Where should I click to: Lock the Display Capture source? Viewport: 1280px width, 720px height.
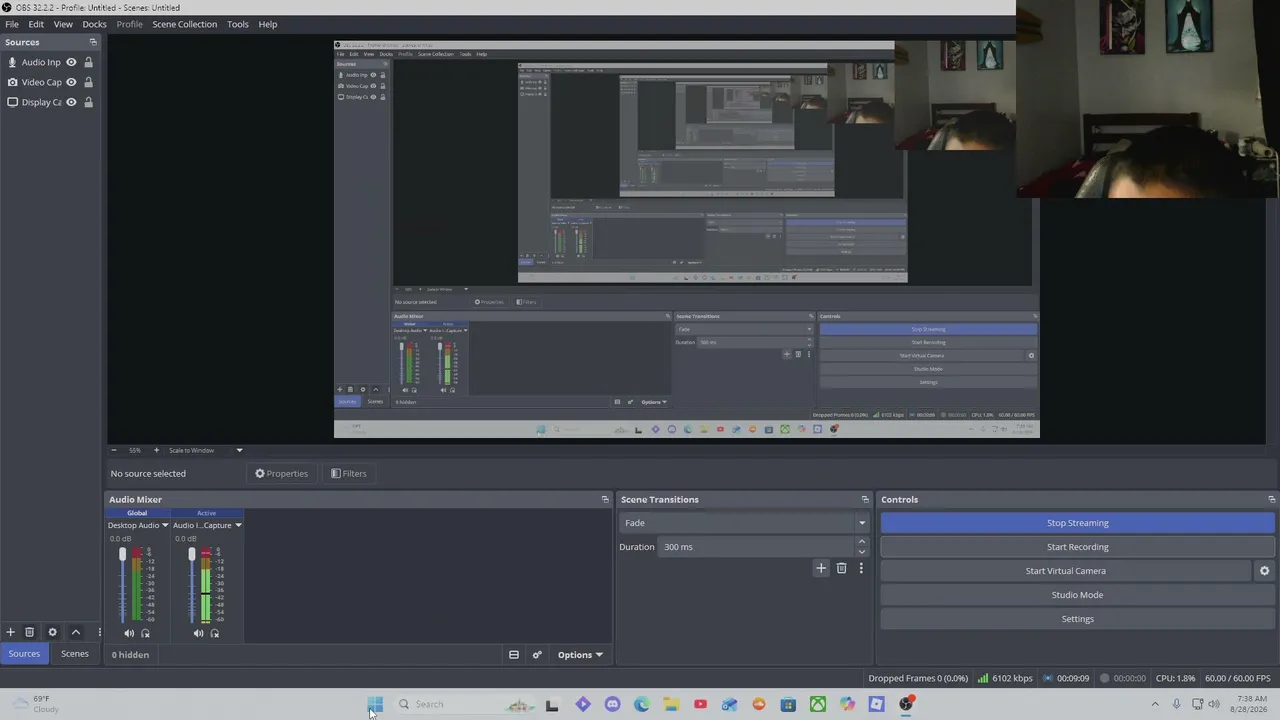[x=88, y=102]
